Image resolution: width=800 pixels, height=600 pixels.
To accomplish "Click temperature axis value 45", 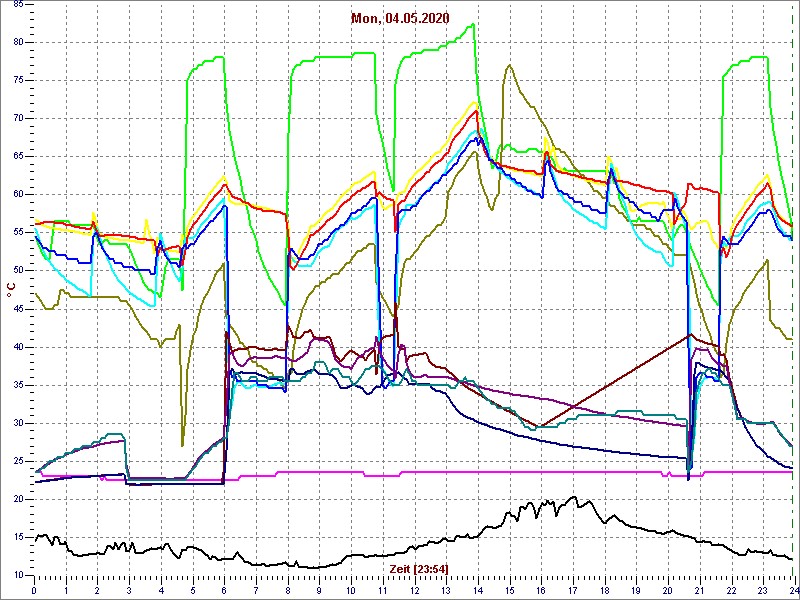I will 17,309.
